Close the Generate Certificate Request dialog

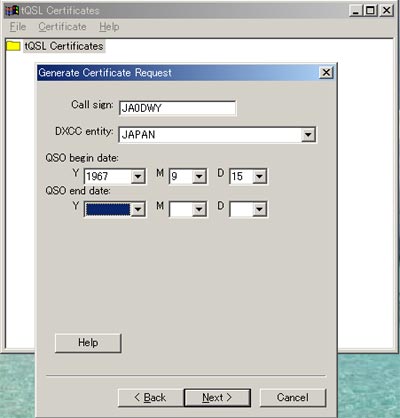(326, 72)
